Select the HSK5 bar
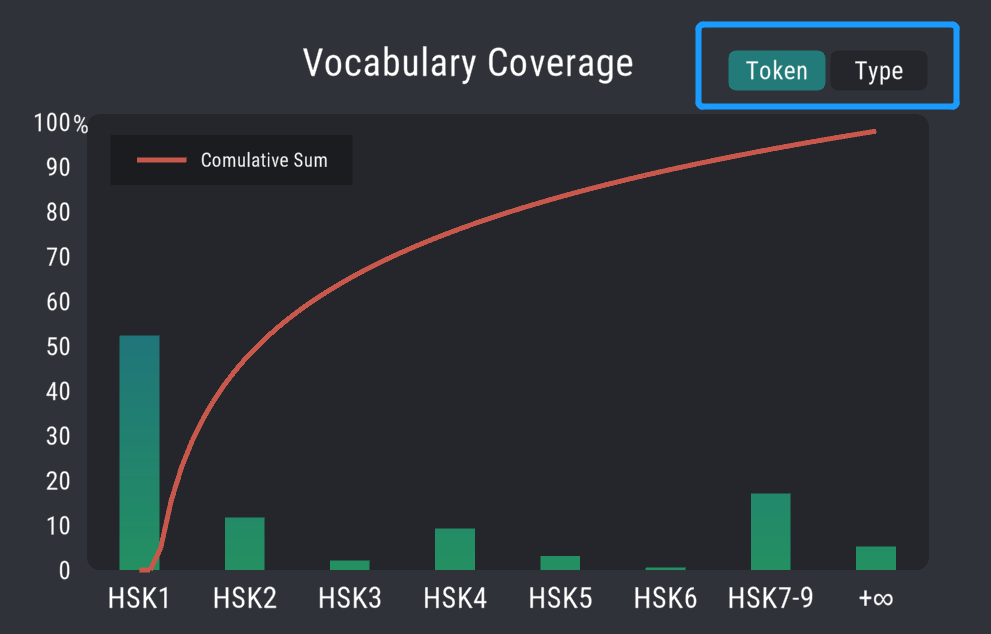This screenshot has width=991, height=634. [x=559, y=562]
